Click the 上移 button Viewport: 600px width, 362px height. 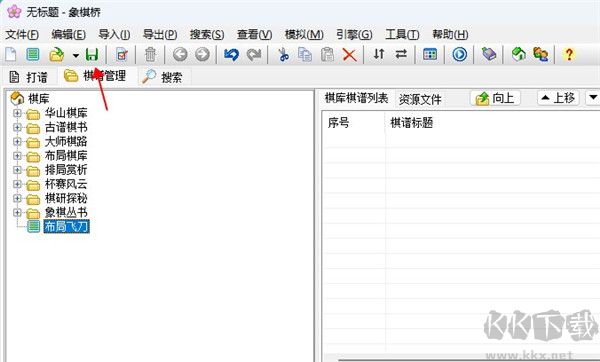point(558,98)
